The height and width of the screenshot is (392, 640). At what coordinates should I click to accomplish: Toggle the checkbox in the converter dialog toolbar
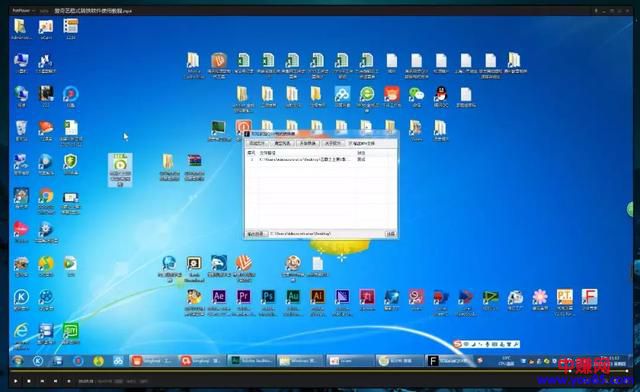pyautogui.click(x=350, y=143)
